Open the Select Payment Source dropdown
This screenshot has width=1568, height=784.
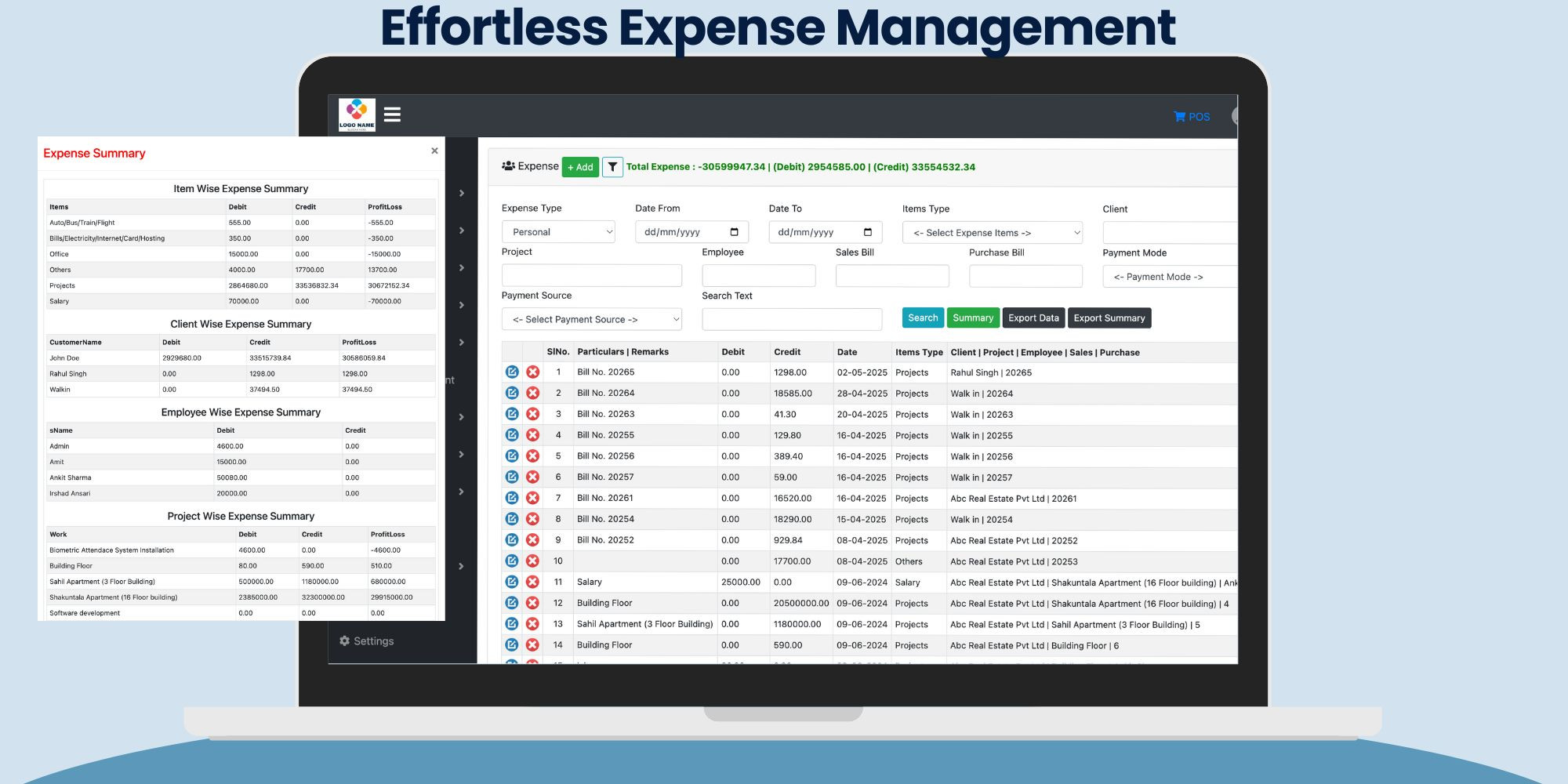pos(591,320)
